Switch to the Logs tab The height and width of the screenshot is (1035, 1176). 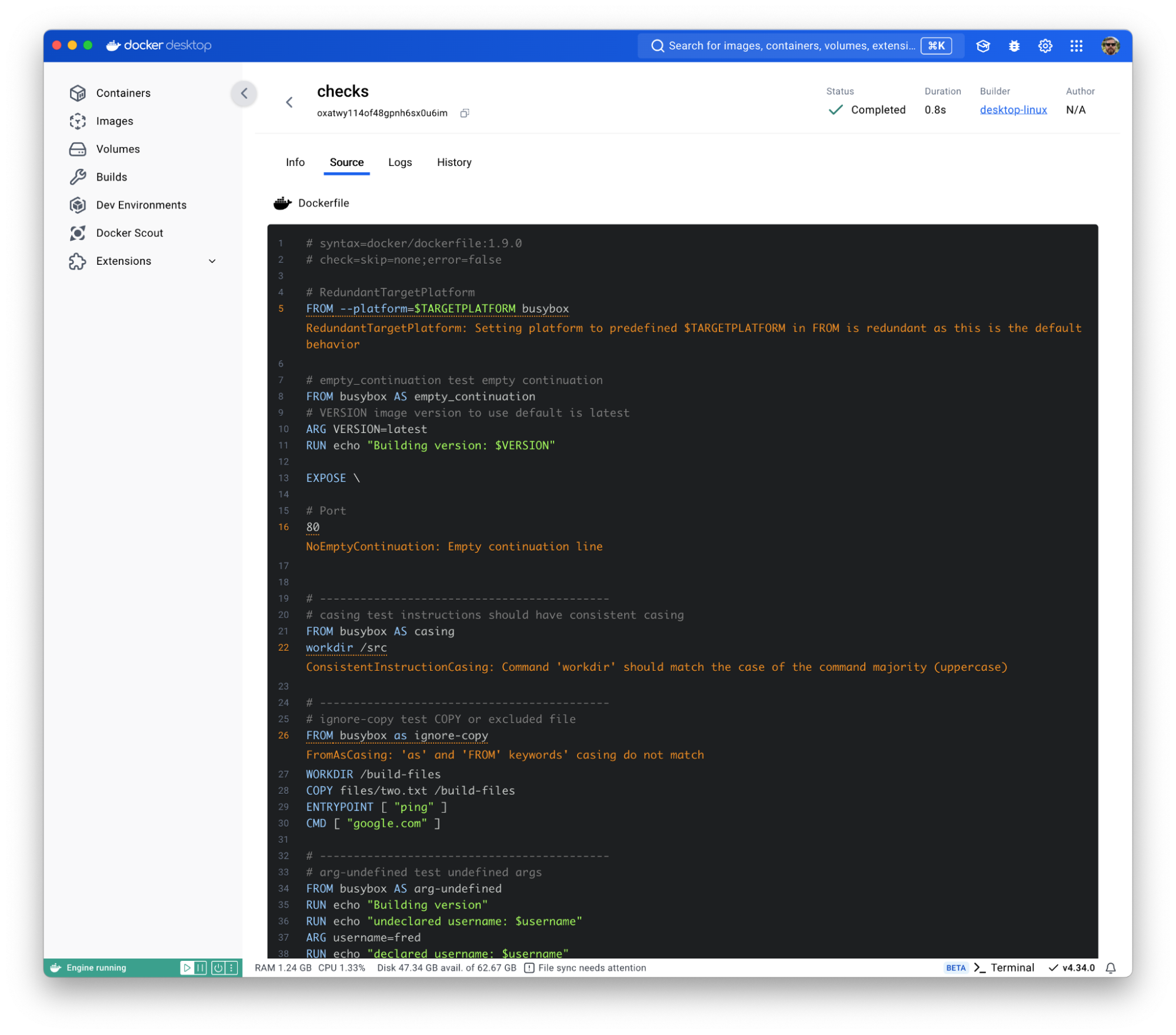click(399, 162)
